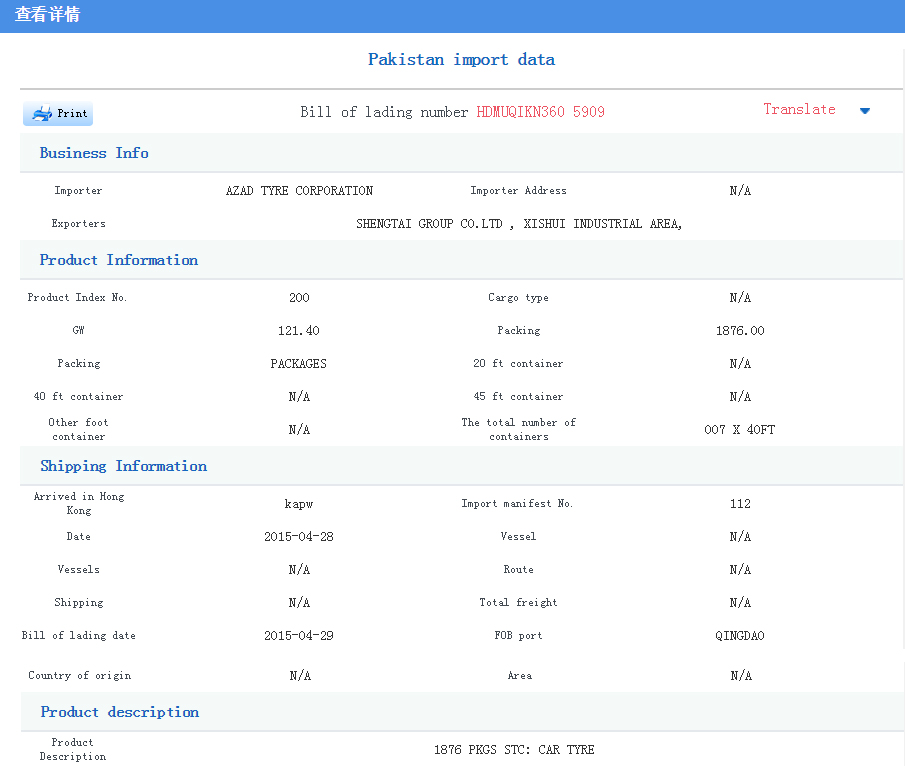905x783 pixels.
Task: Select Import manifest No. value 112
Action: pyautogui.click(x=740, y=504)
